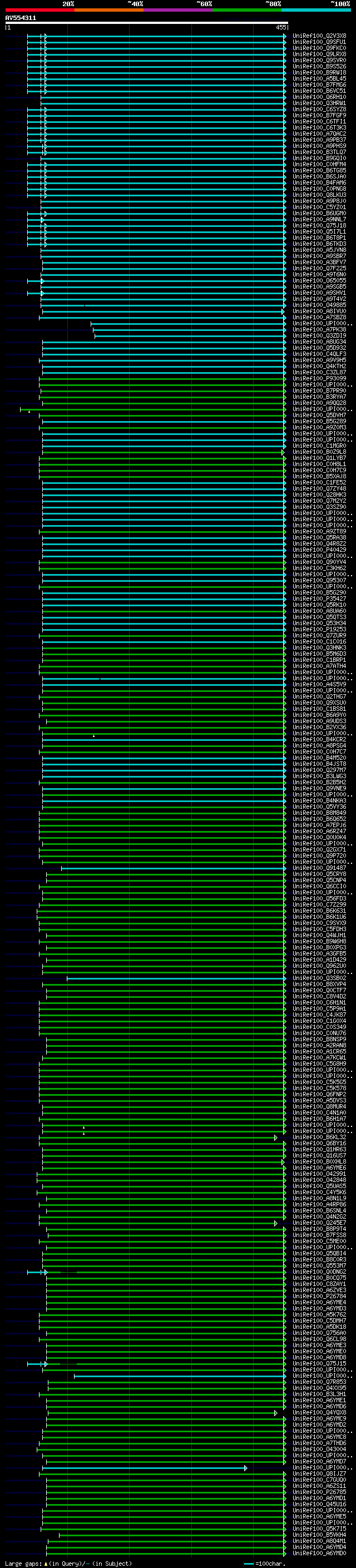
Task: Select the UniRef100_Q65055 entry
Action: pyautogui.click(x=319, y=280)
